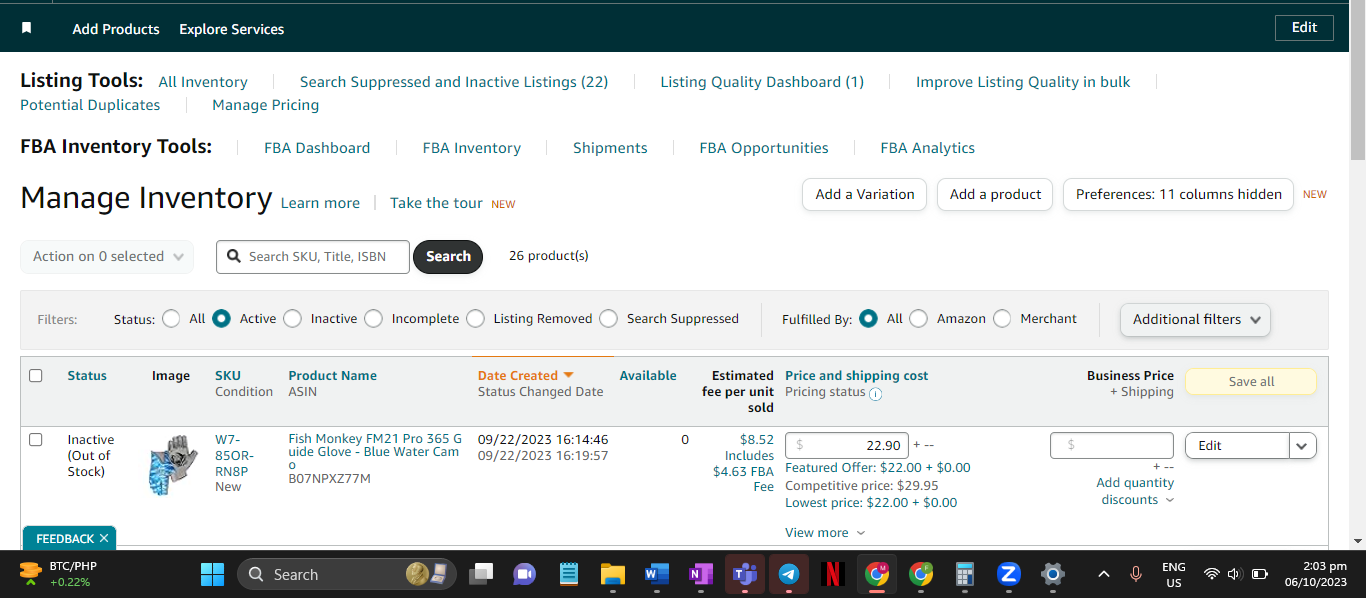
Task: Click Add a product button
Action: [x=995, y=195]
